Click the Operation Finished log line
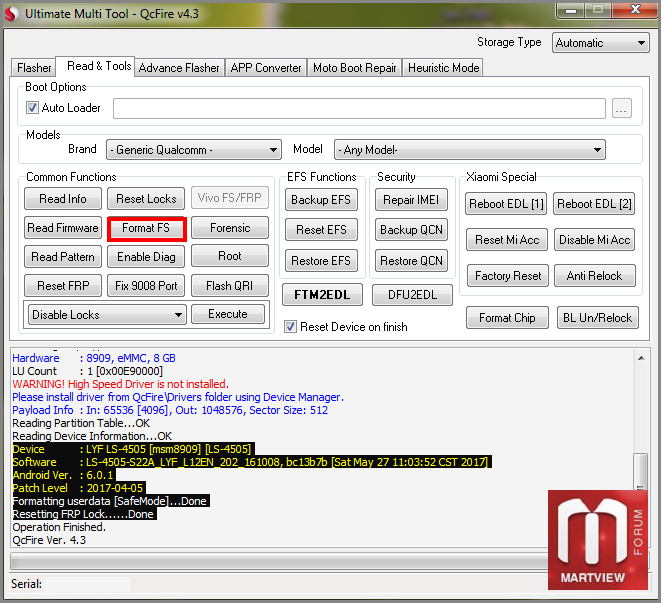Viewport: 661px width, 603px height. click(59, 527)
